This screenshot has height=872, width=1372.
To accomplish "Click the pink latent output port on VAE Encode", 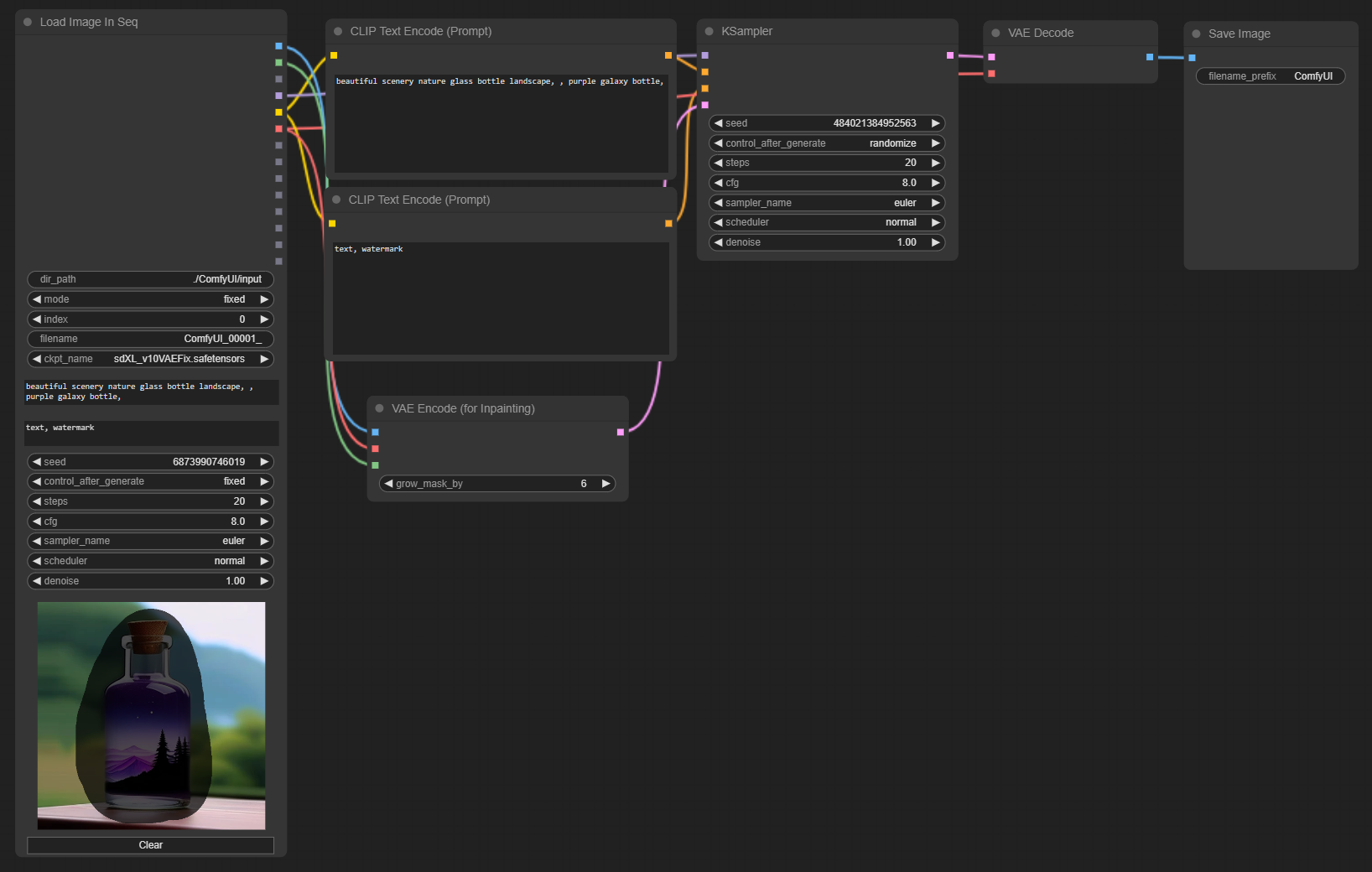I will [x=620, y=432].
